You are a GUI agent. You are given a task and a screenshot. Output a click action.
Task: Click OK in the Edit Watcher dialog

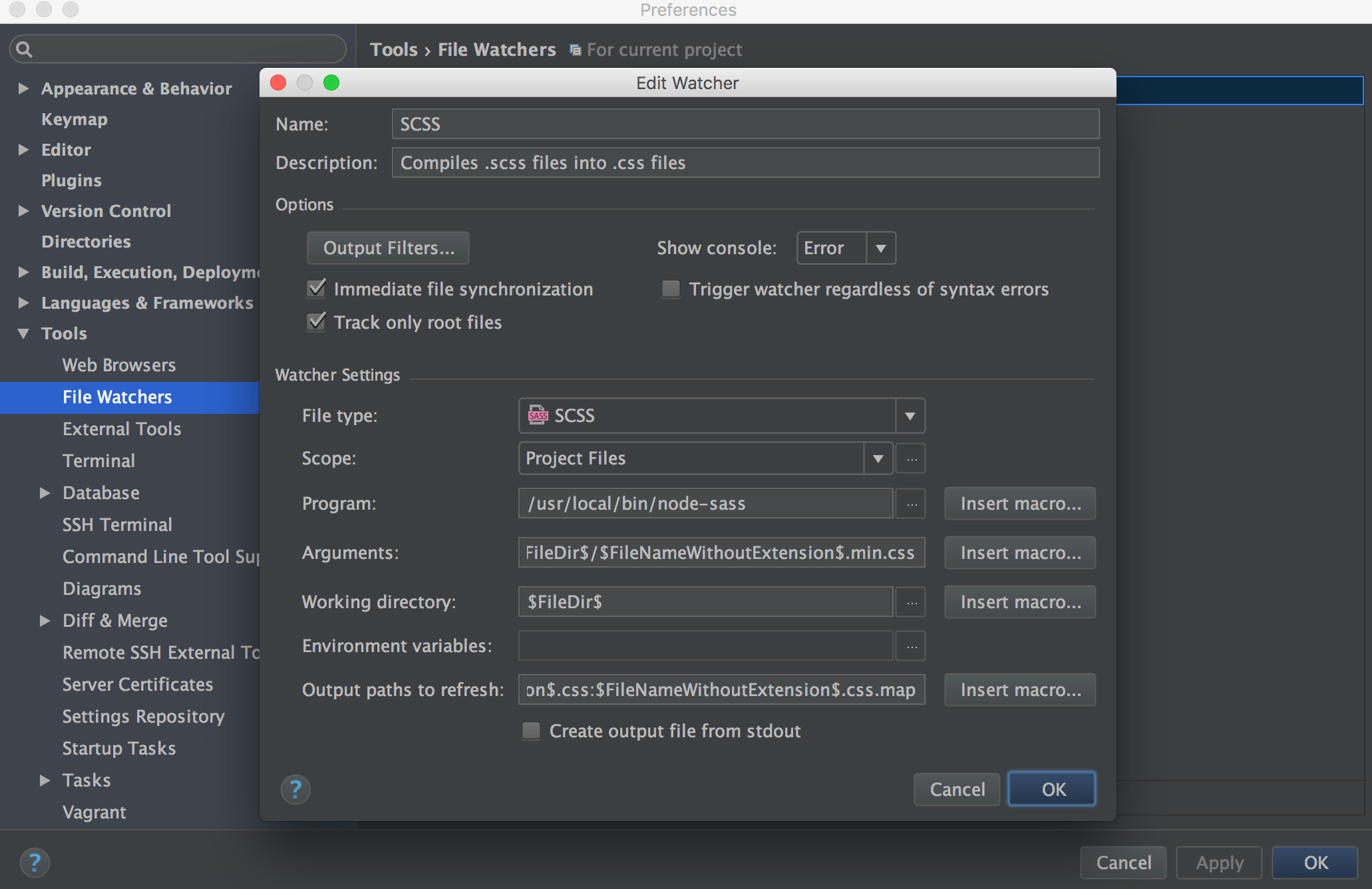click(x=1051, y=789)
